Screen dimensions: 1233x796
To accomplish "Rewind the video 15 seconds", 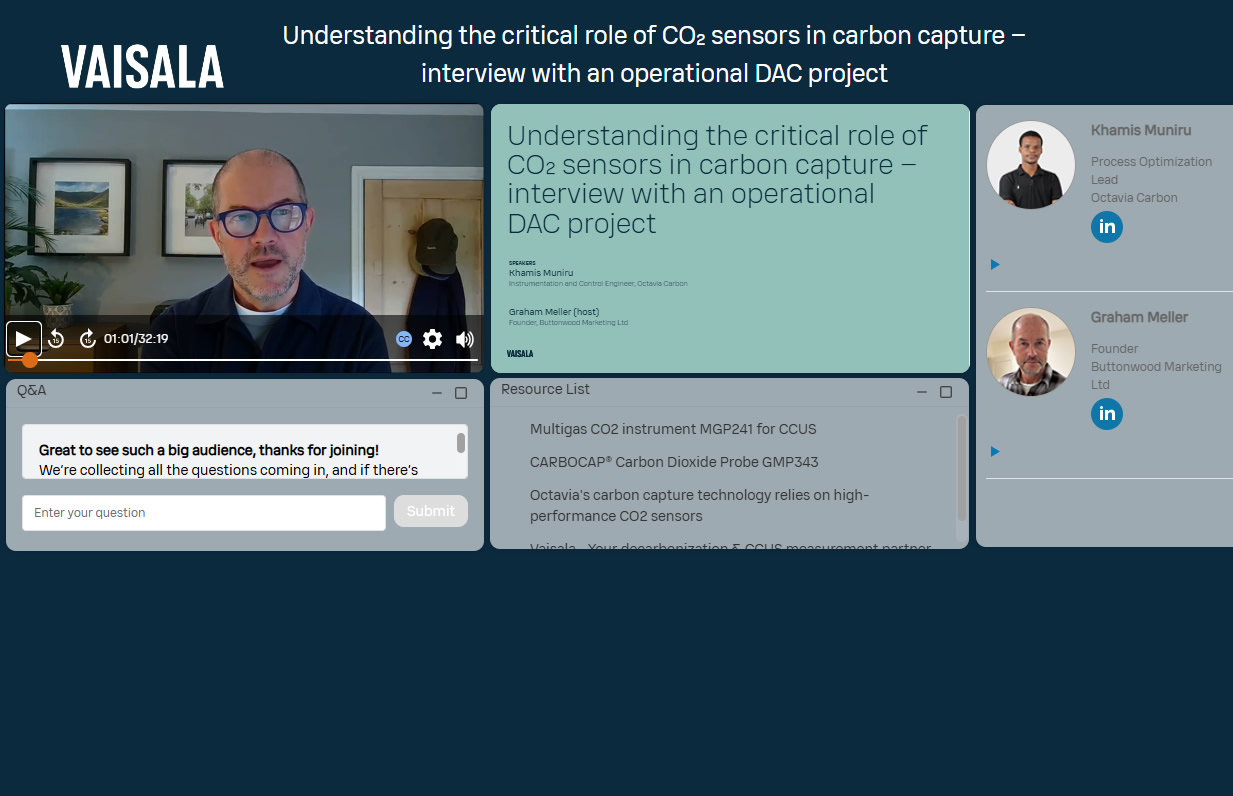I will [56, 339].
